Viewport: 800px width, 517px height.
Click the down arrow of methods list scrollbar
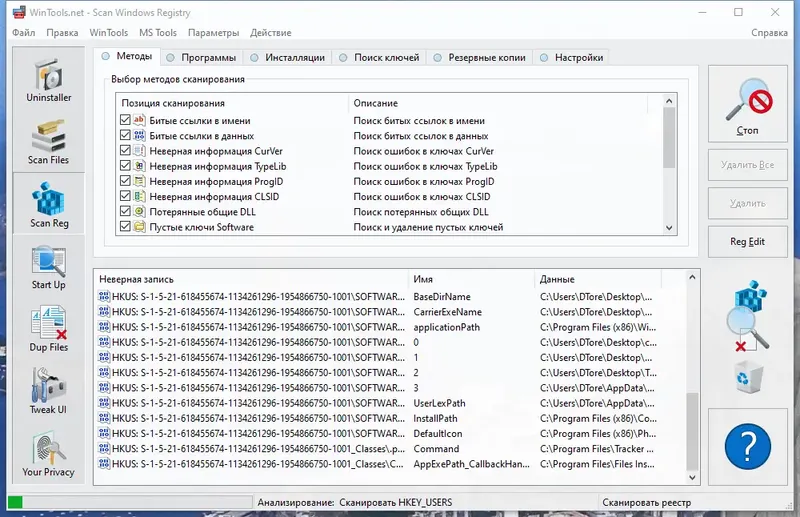[669, 228]
